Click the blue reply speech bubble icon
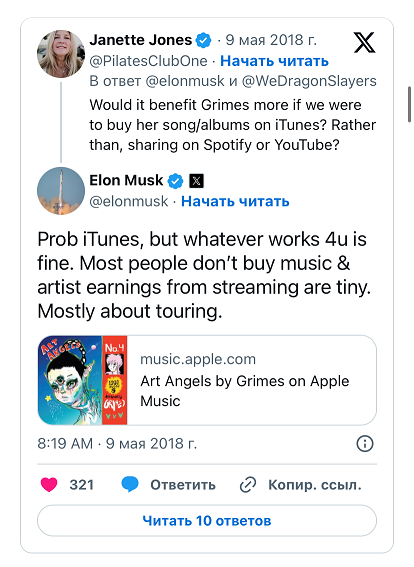 pyautogui.click(x=130, y=485)
